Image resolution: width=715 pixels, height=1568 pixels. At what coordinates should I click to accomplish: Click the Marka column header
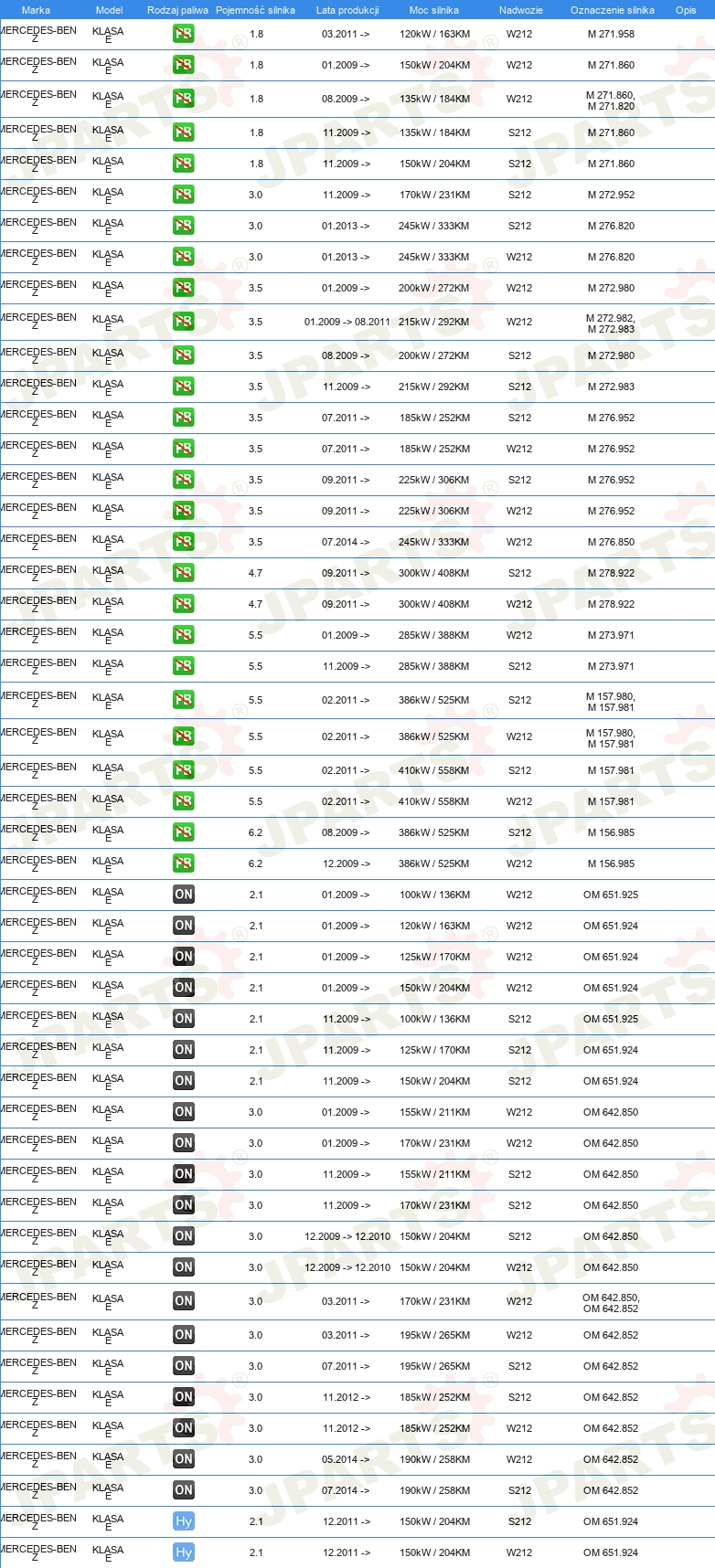(x=36, y=10)
